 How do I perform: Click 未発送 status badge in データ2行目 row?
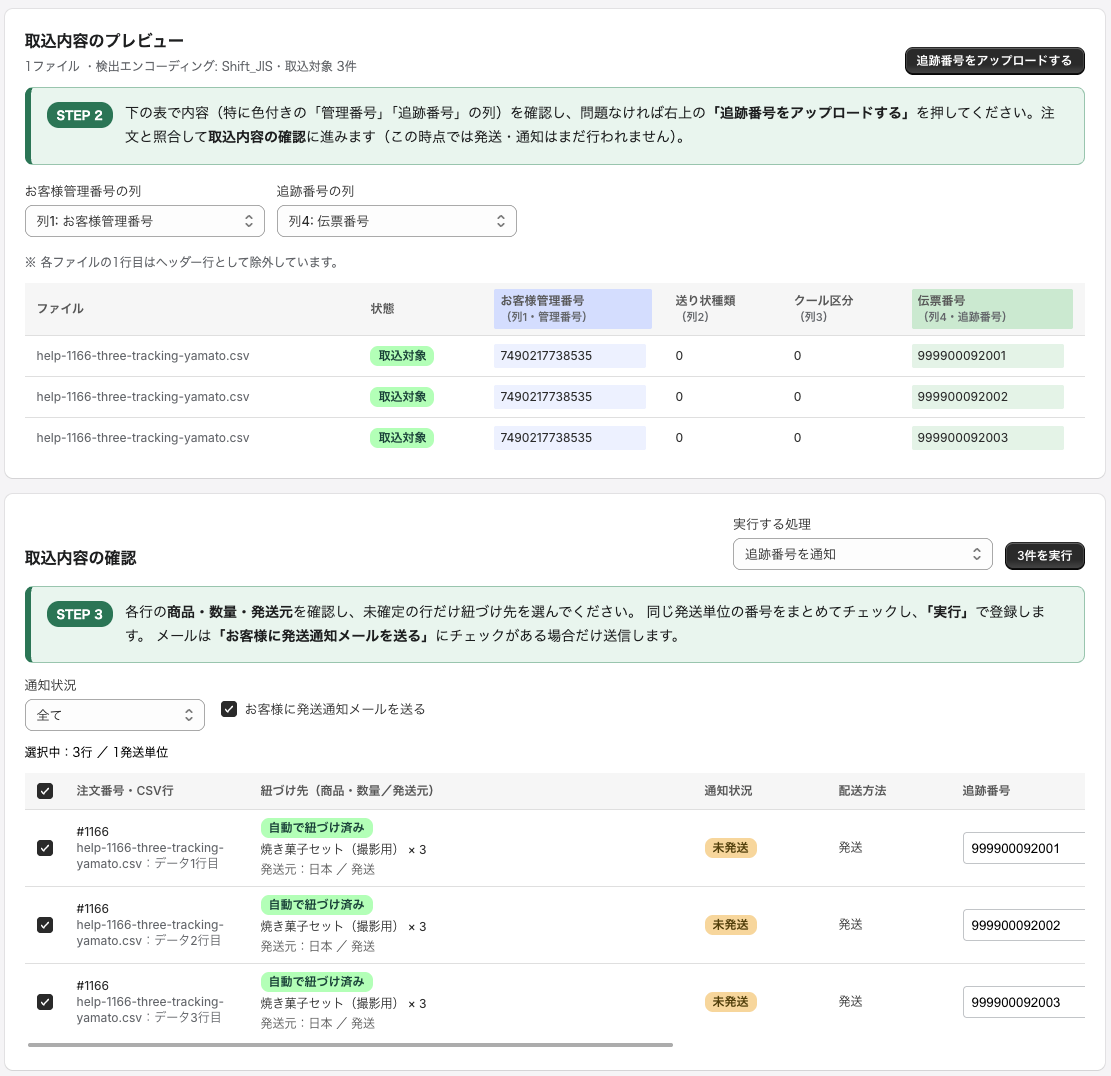[731, 925]
